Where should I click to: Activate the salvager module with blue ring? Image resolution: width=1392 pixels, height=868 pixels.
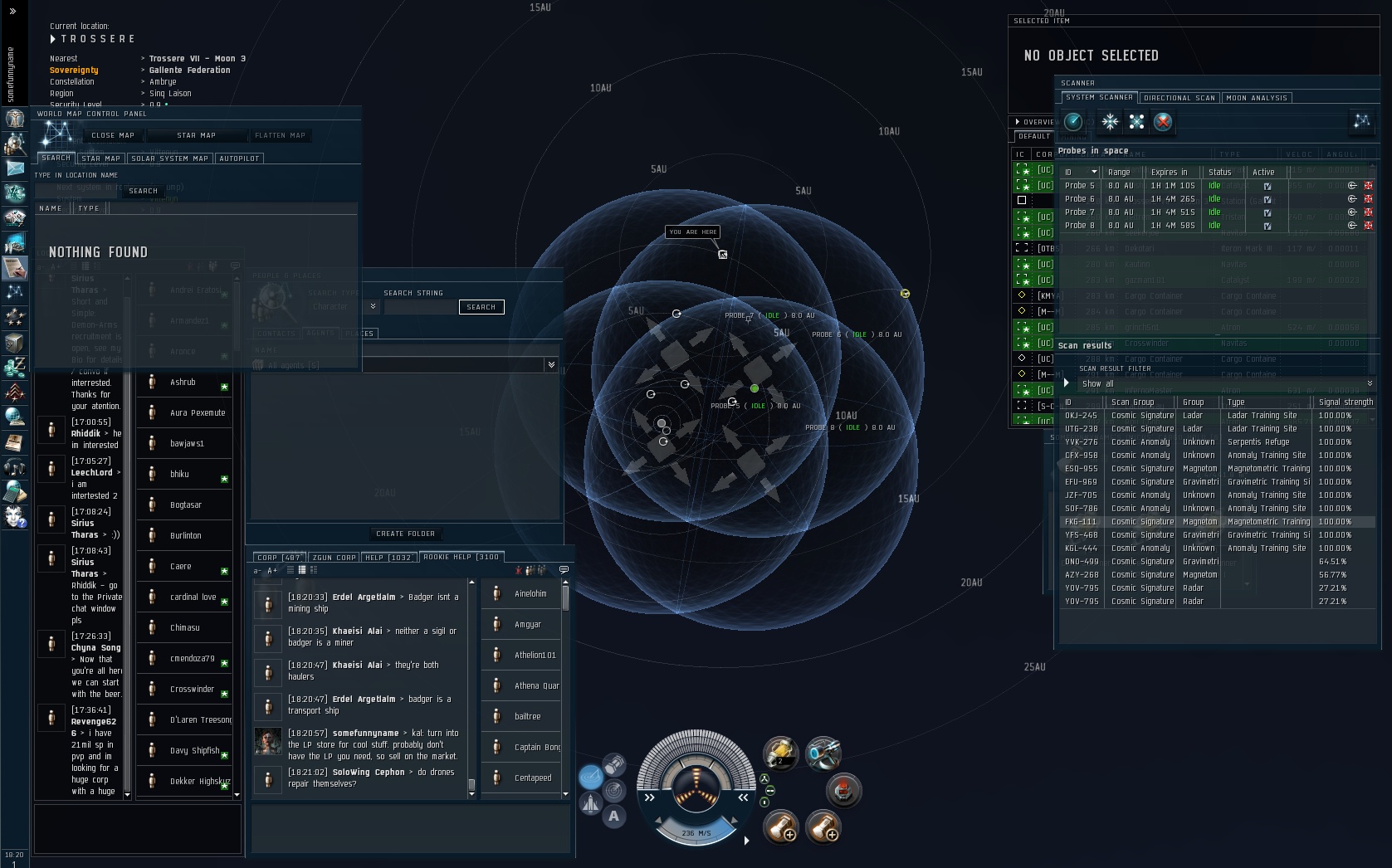point(823,753)
